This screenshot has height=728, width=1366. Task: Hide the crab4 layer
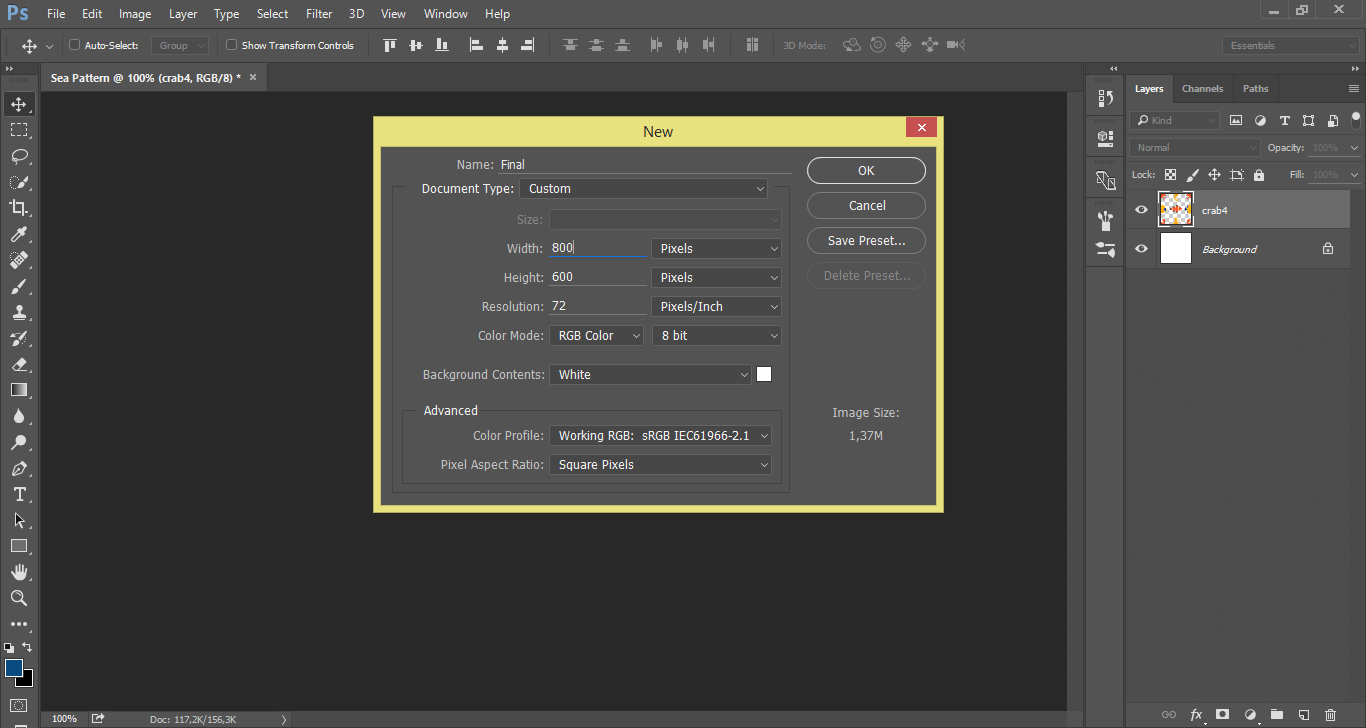(x=1141, y=209)
